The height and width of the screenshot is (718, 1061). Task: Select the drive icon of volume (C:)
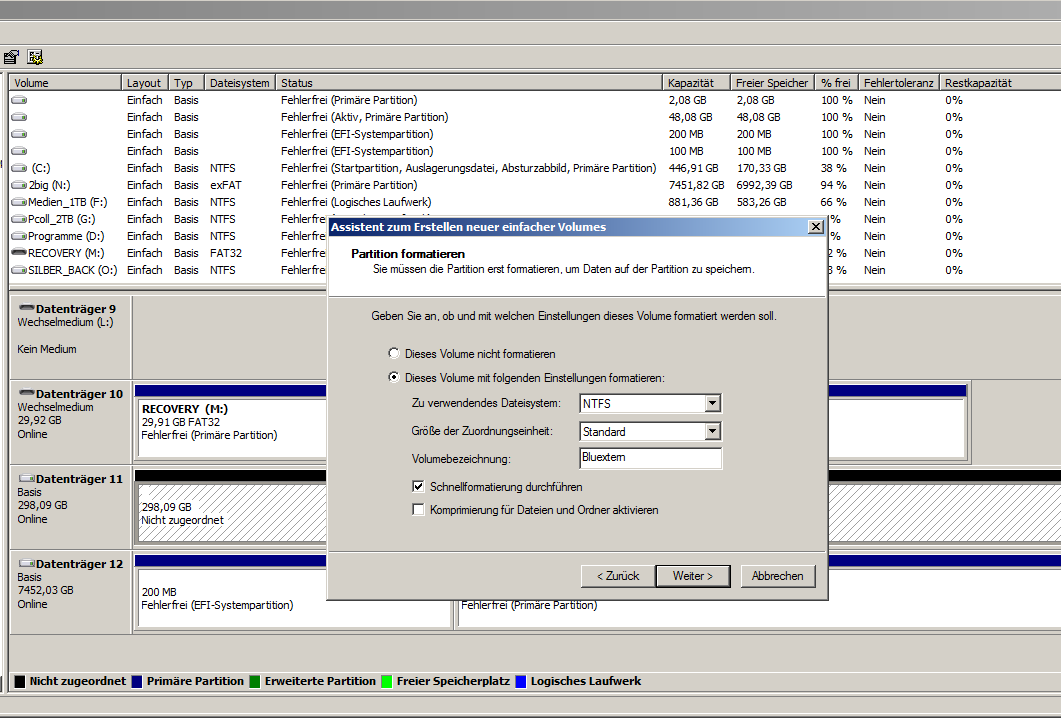tap(19, 168)
